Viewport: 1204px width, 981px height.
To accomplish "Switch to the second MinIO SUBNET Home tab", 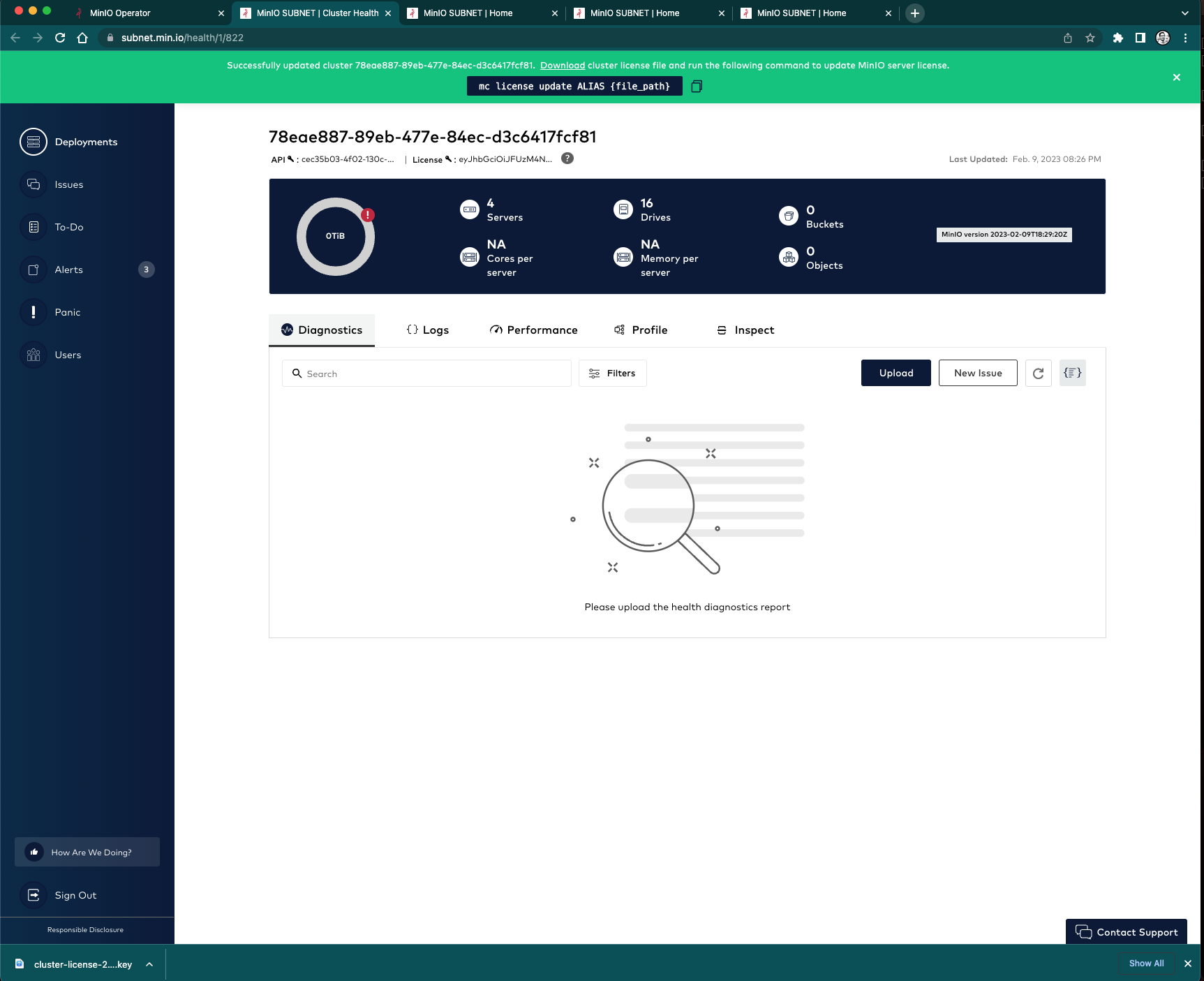I will pyautogui.click(x=649, y=13).
